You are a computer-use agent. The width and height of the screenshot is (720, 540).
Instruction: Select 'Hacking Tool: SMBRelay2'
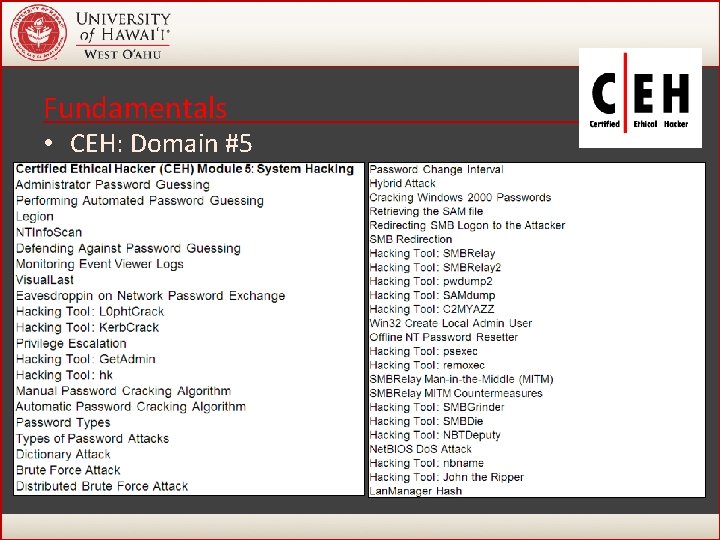435,267
